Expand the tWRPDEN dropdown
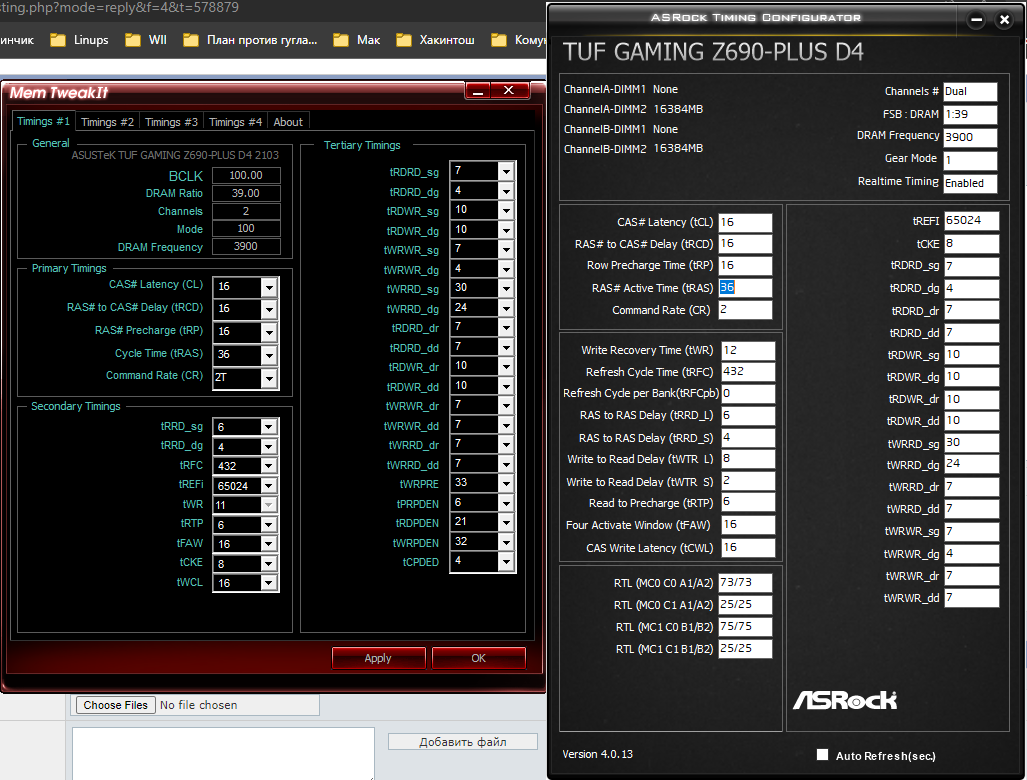 point(506,542)
